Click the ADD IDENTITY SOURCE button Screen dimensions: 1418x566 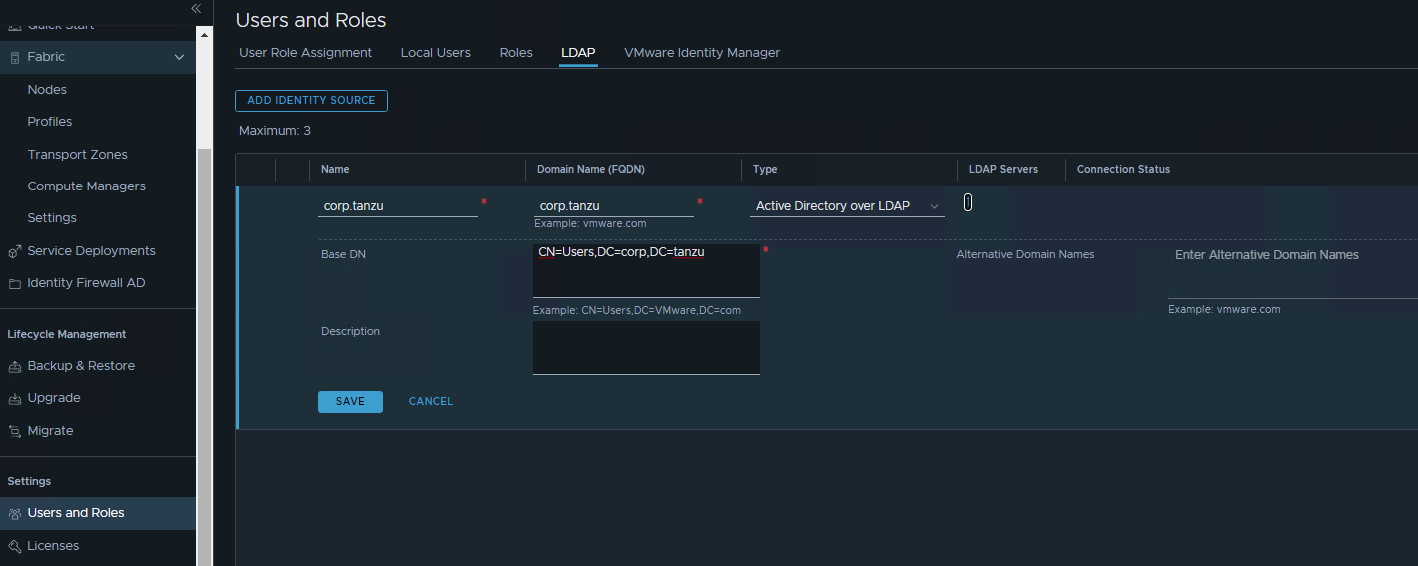[x=311, y=100]
